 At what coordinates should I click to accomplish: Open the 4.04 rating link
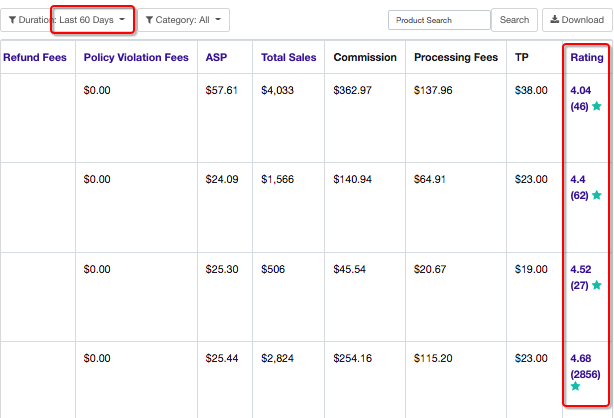[581, 90]
